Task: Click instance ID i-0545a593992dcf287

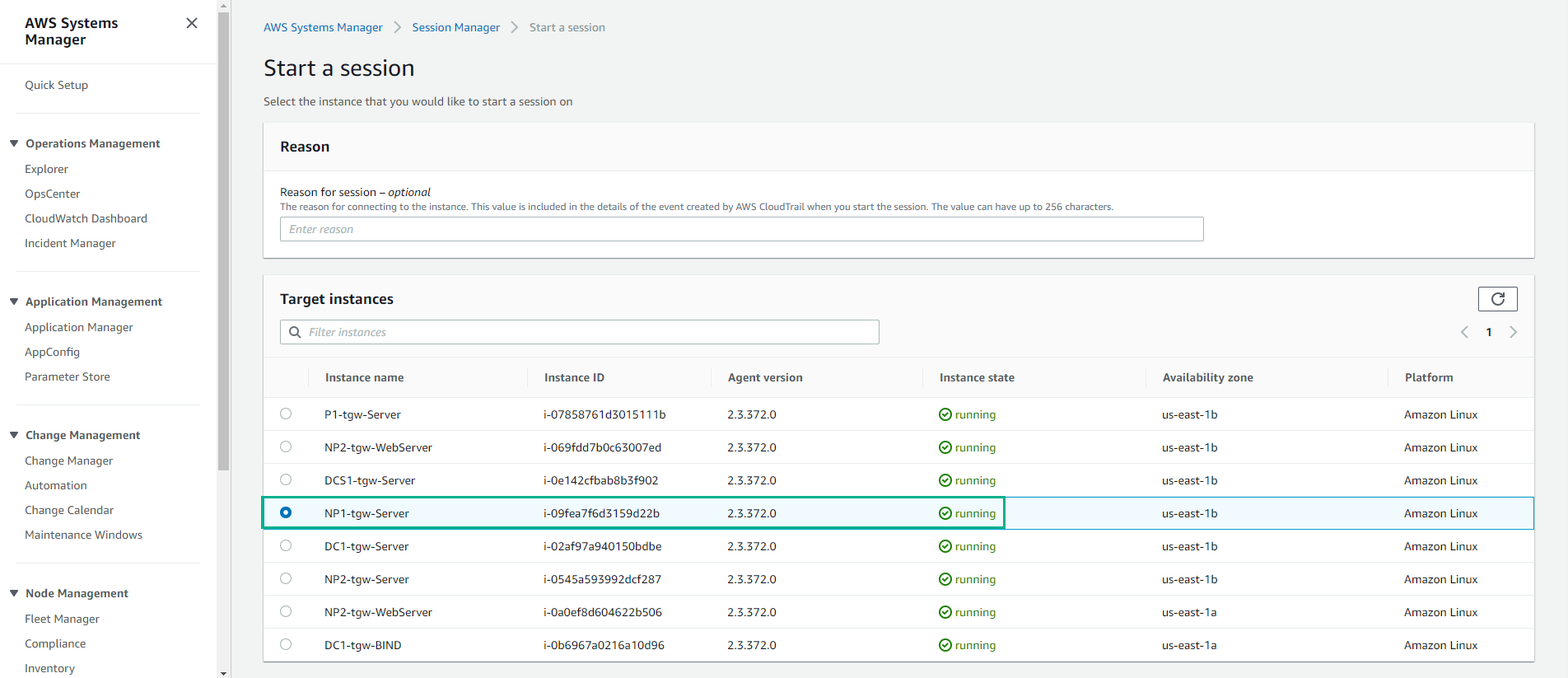Action: click(x=602, y=579)
